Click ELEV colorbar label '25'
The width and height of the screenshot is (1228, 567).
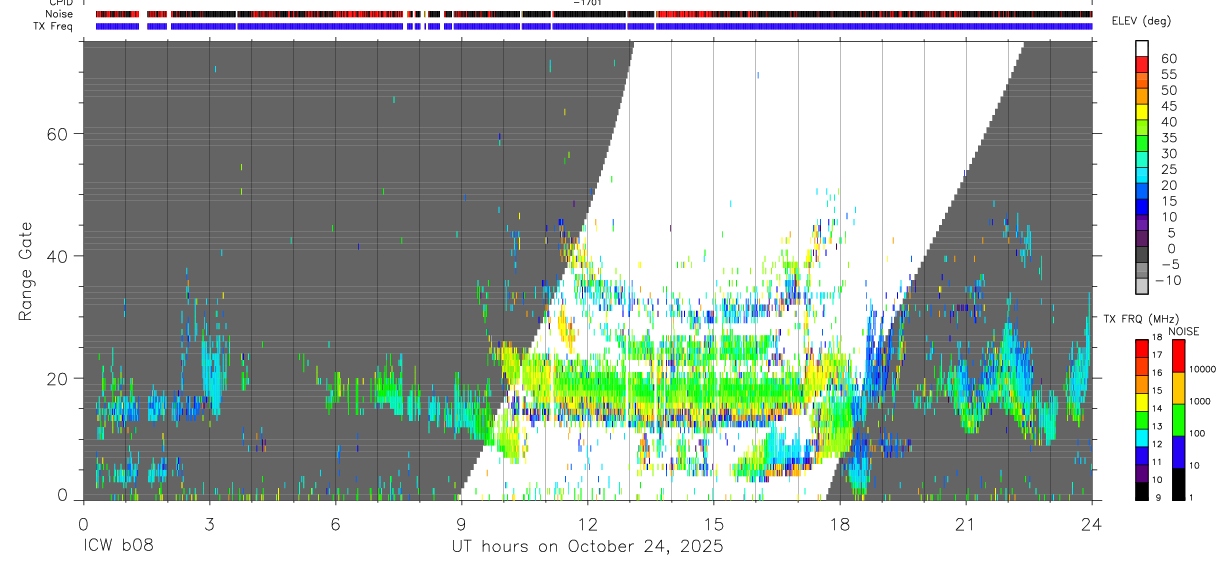(x=1169, y=170)
